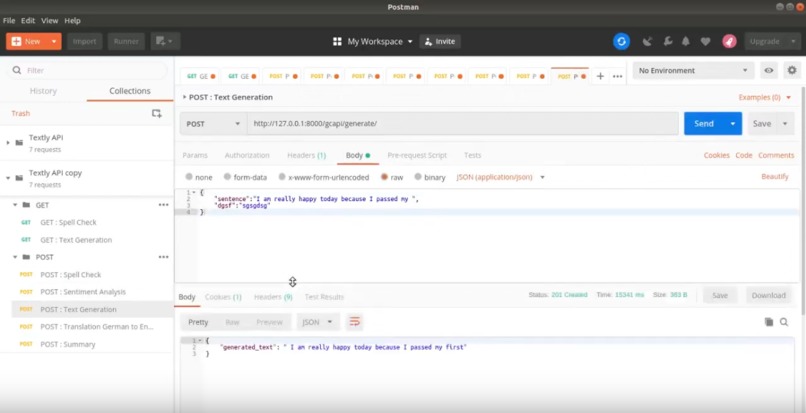Click the collections Filter field
Viewport: 806px width, 413px height.
pos(87,70)
